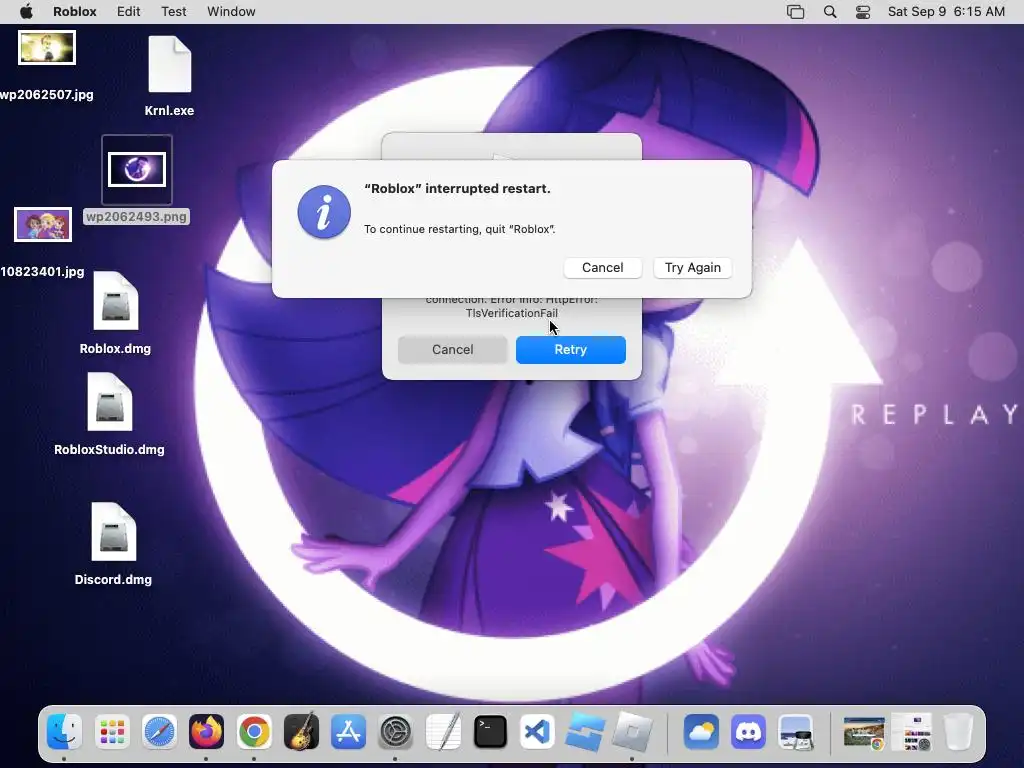Click Retry in the connection error dialog
This screenshot has height=768, width=1024.
coord(570,349)
